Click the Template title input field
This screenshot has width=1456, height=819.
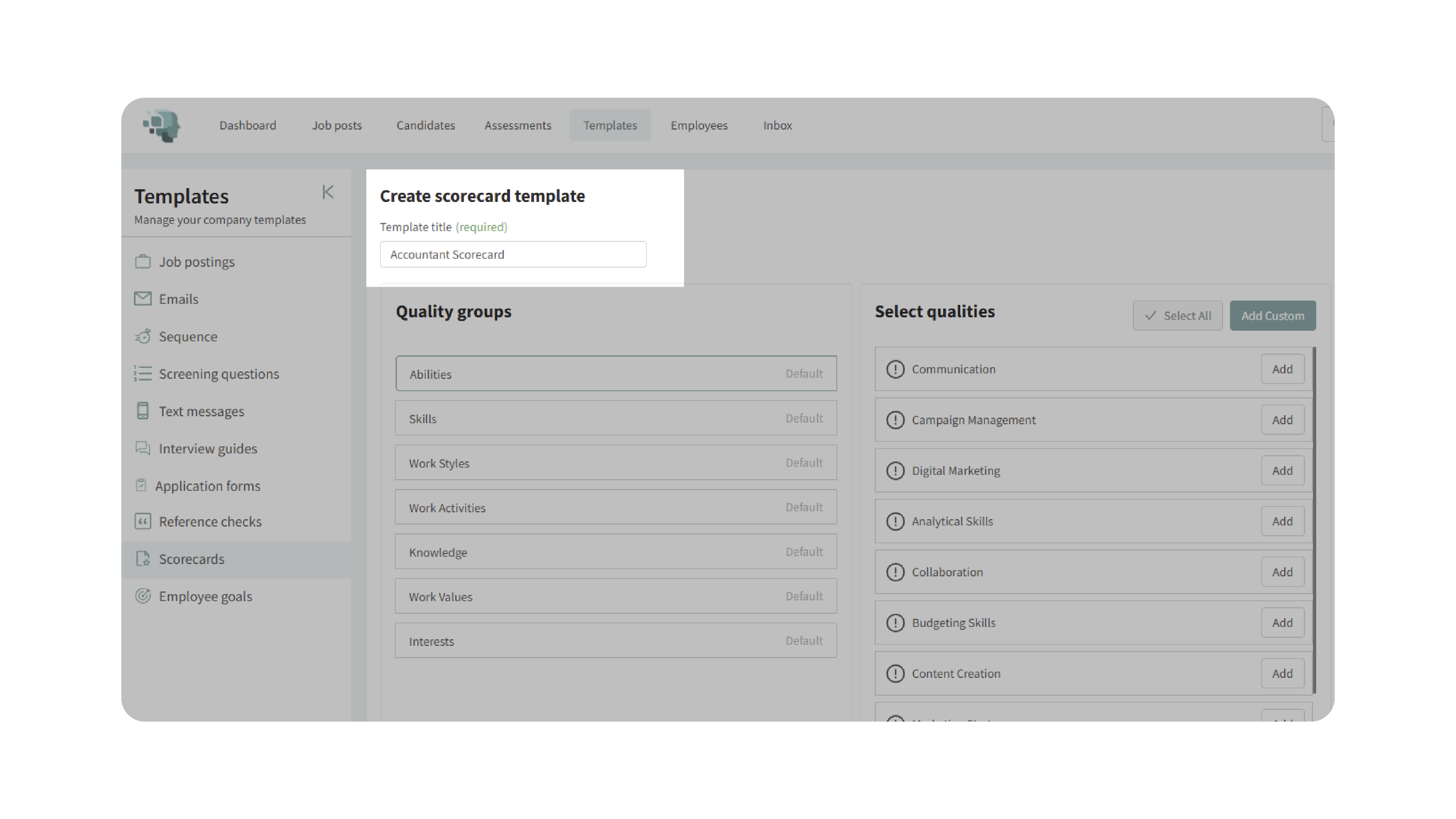[513, 255]
